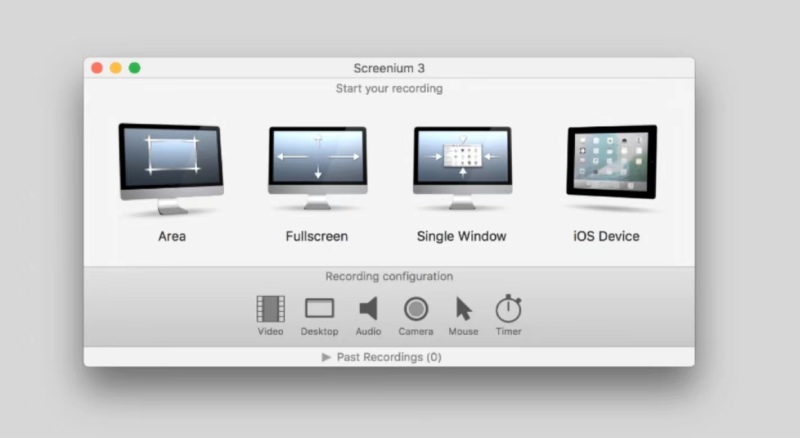The height and width of the screenshot is (438, 800).
Task: Open Camera configuration circle icon
Action: point(416,309)
